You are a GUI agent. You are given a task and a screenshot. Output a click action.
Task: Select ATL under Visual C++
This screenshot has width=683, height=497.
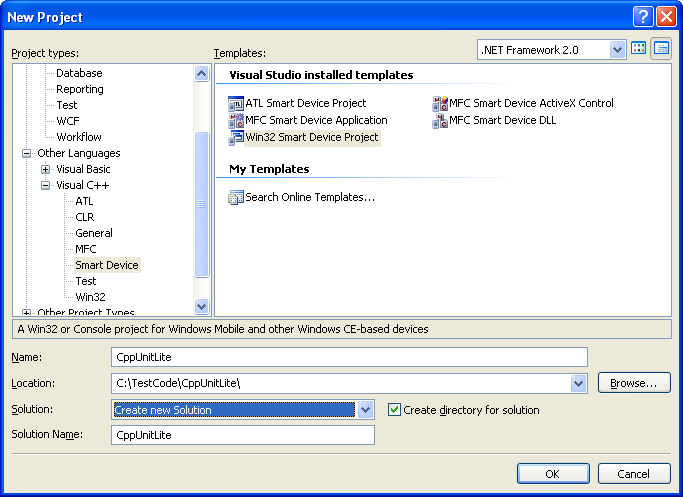coord(84,202)
